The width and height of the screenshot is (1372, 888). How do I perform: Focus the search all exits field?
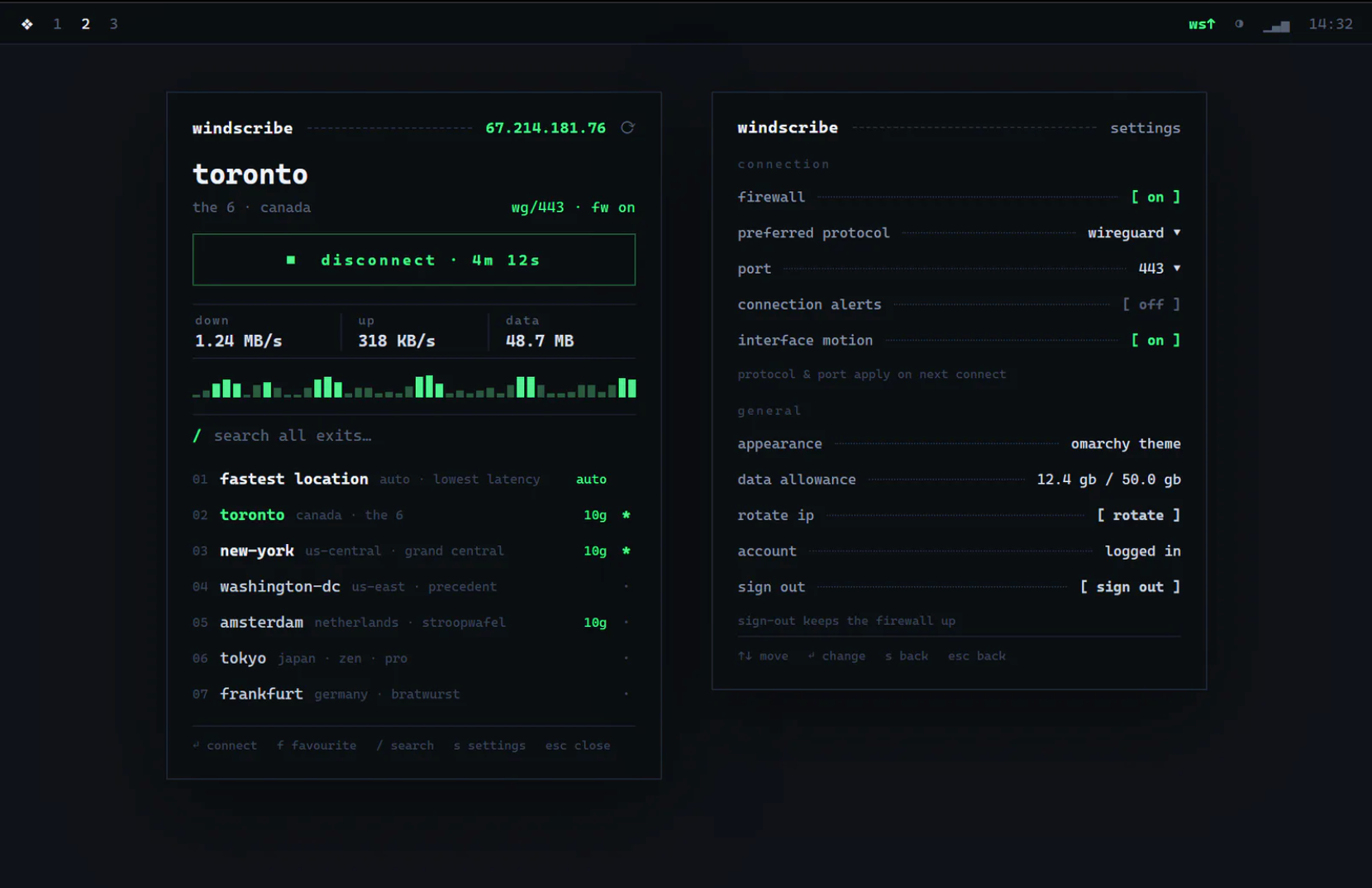(x=414, y=436)
